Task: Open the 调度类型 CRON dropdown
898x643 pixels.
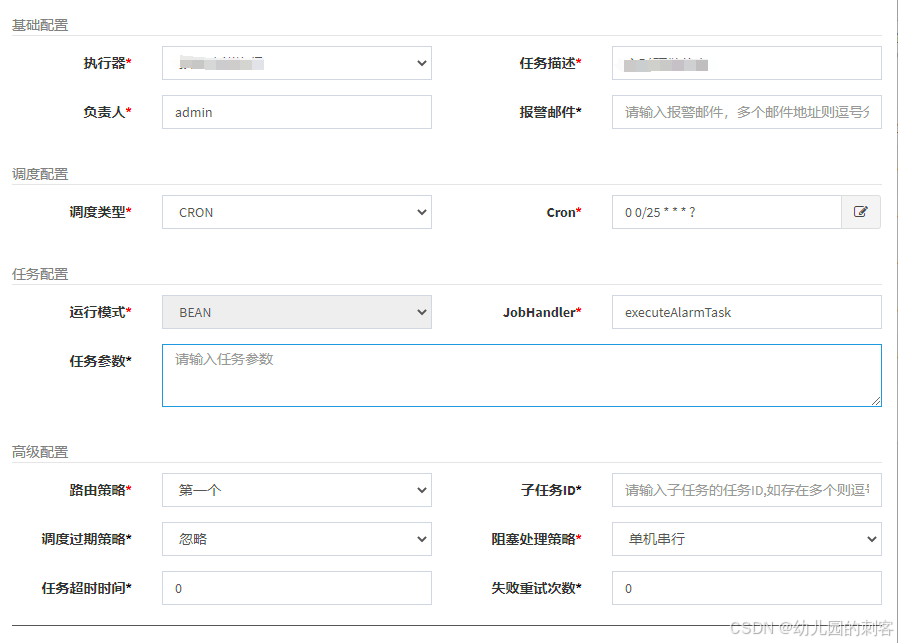Action: (297, 212)
